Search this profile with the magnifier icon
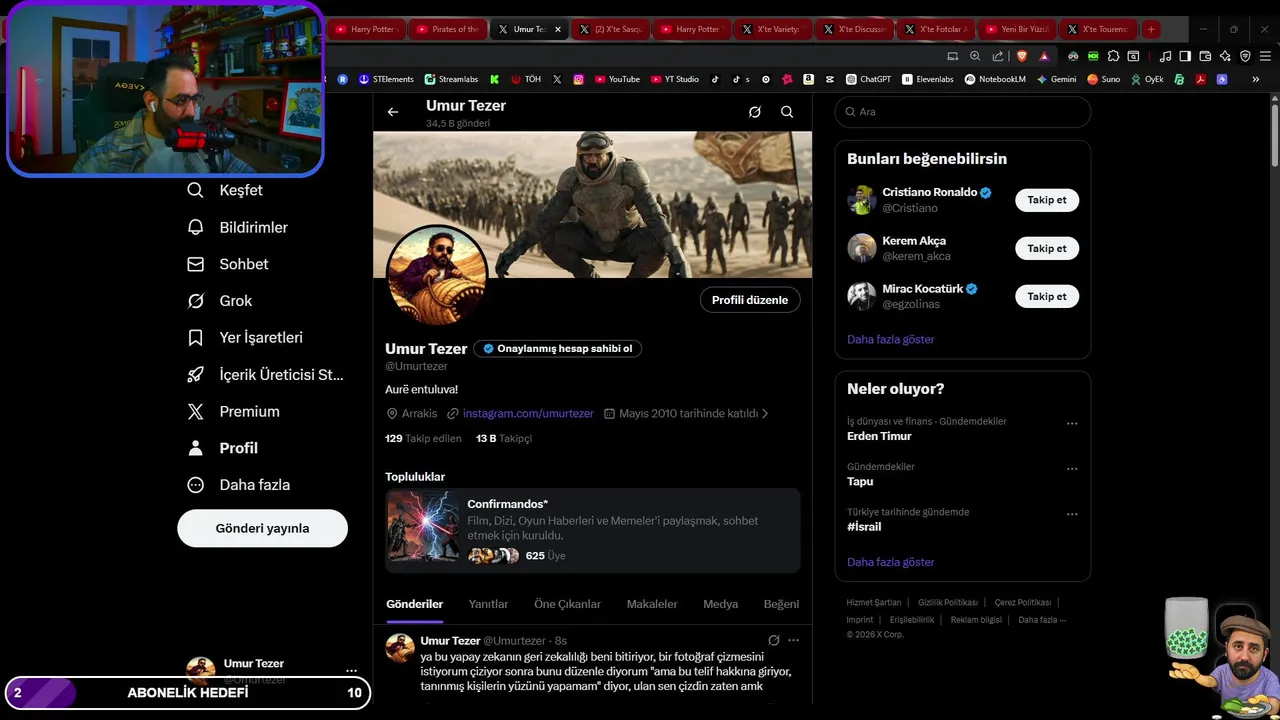Screen dimensions: 1280x720 pyautogui.click(x=787, y=112)
